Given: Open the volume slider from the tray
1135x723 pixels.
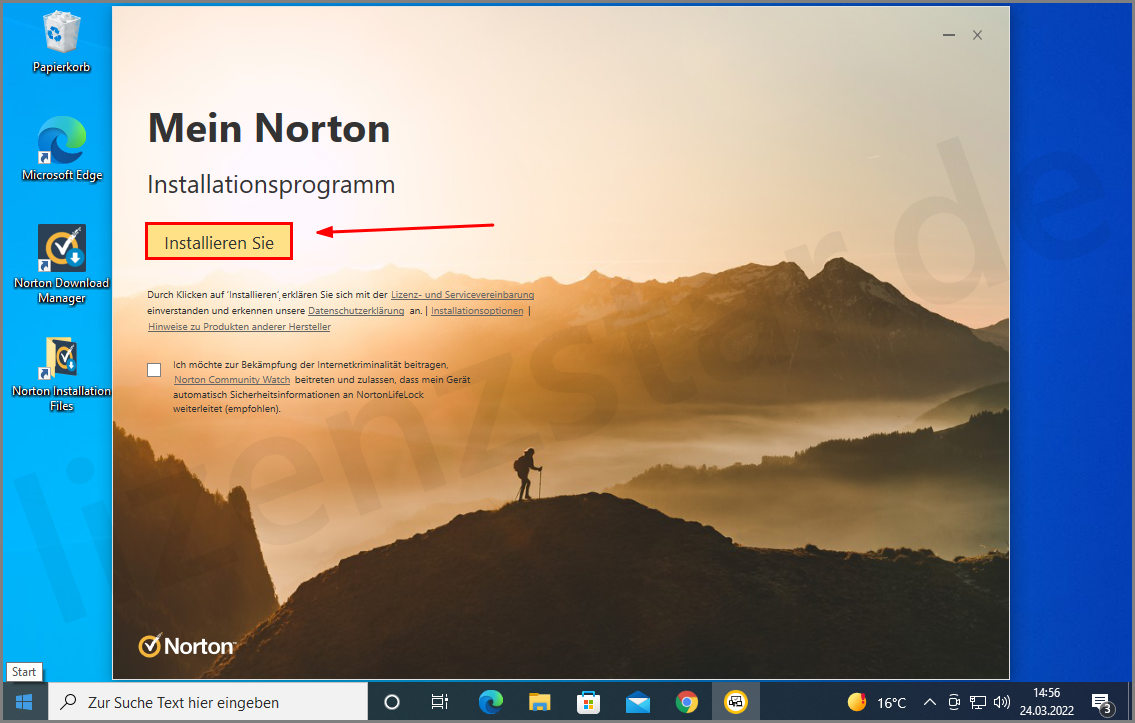Looking at the screenshot, I should 1003,701.
